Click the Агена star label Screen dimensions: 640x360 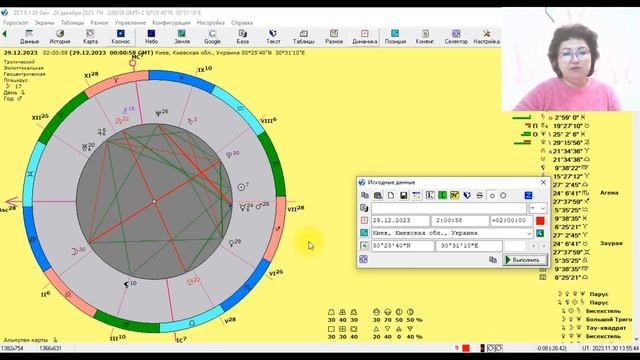(x=609, y=193)
